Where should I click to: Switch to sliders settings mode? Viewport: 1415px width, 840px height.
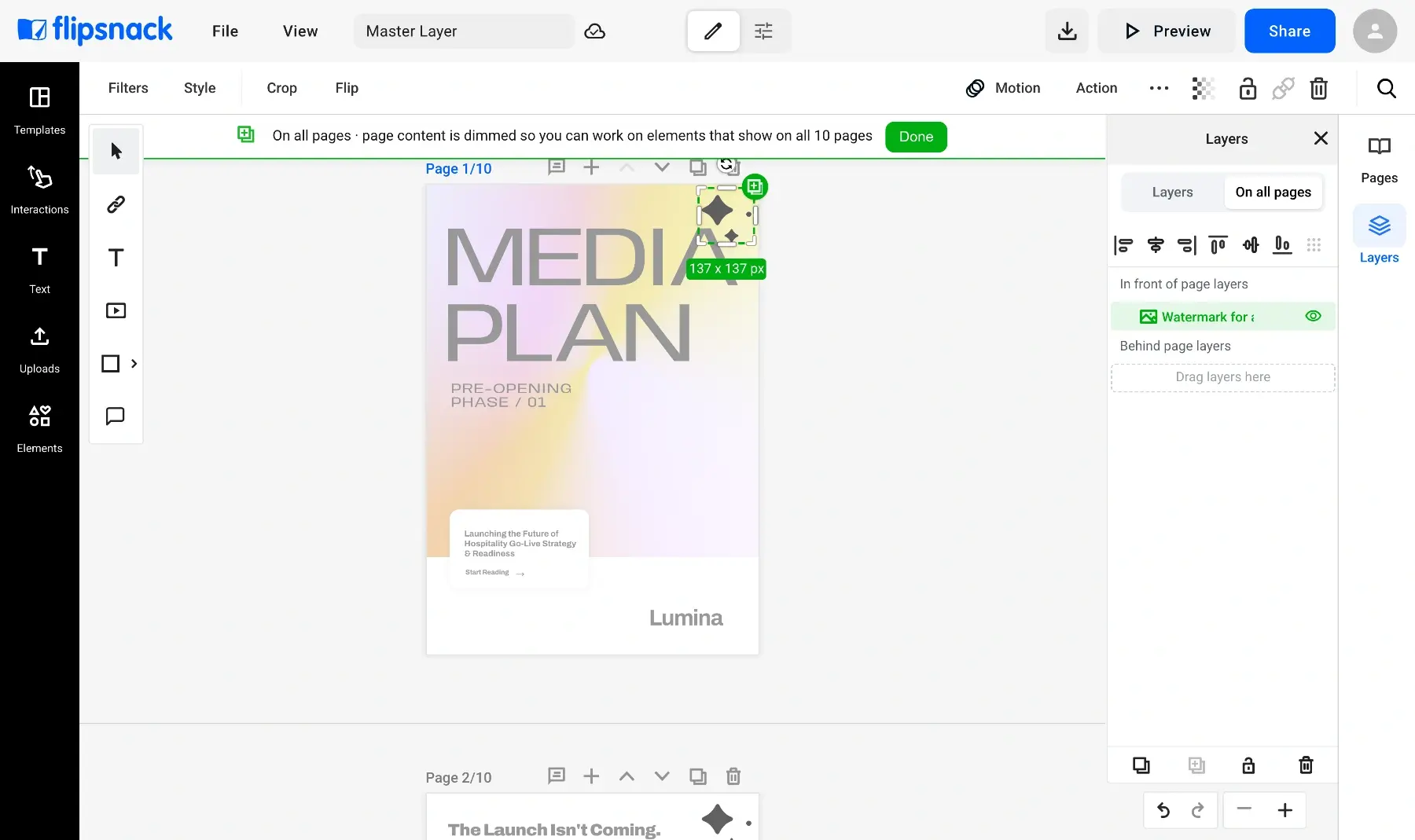click(763, 31)
